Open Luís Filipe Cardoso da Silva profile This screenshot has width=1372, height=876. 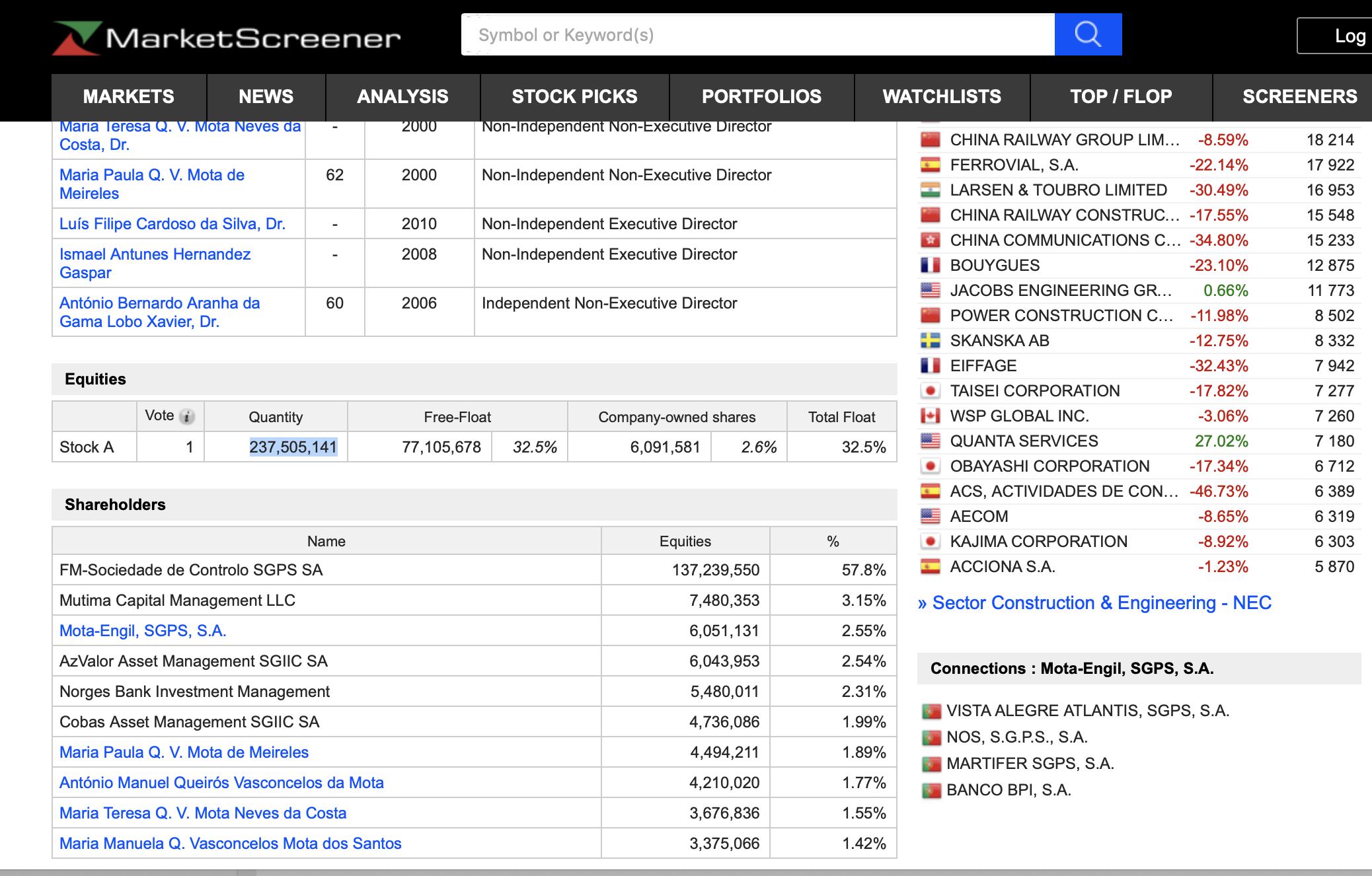click(x=172, y=224)
